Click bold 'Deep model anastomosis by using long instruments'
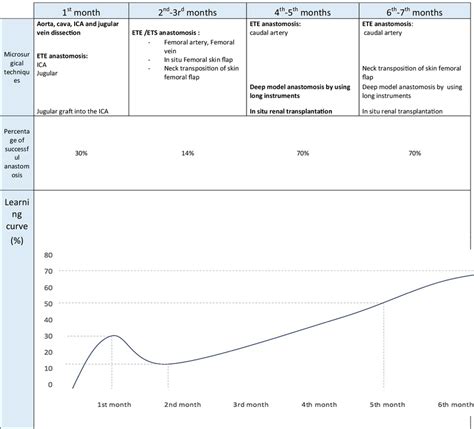Image resolution: width=474 pixels, height=429 pixels. pyautogui.click(x=300, y=91)
